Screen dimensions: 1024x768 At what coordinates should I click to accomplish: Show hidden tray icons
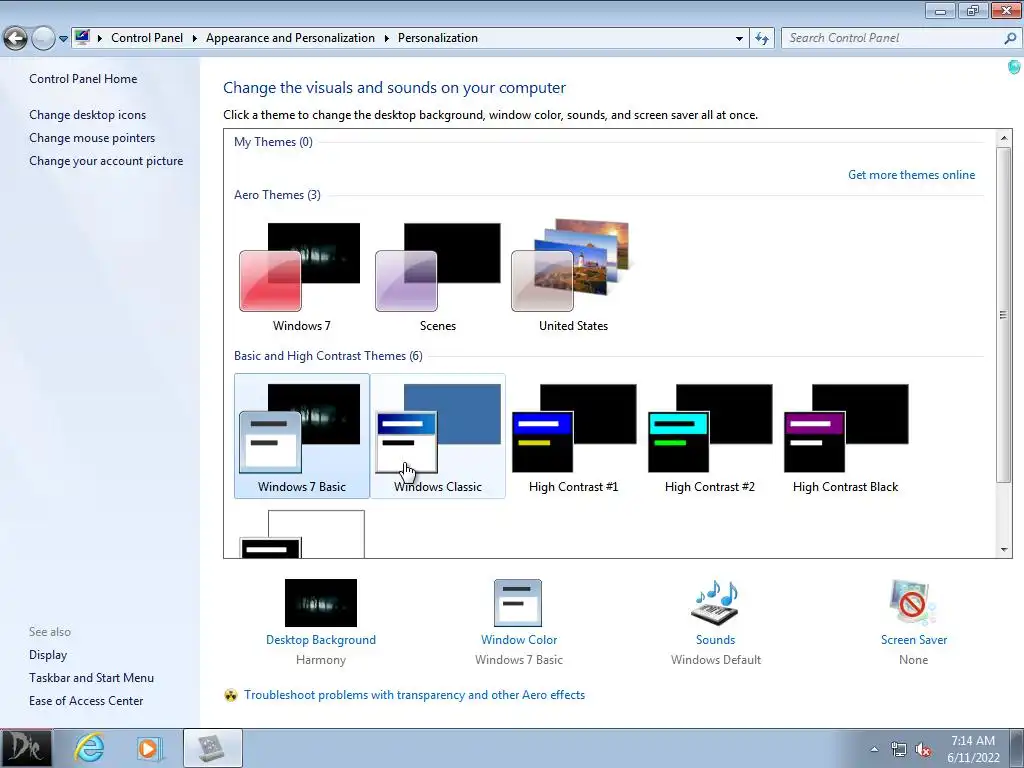(874, 749)
